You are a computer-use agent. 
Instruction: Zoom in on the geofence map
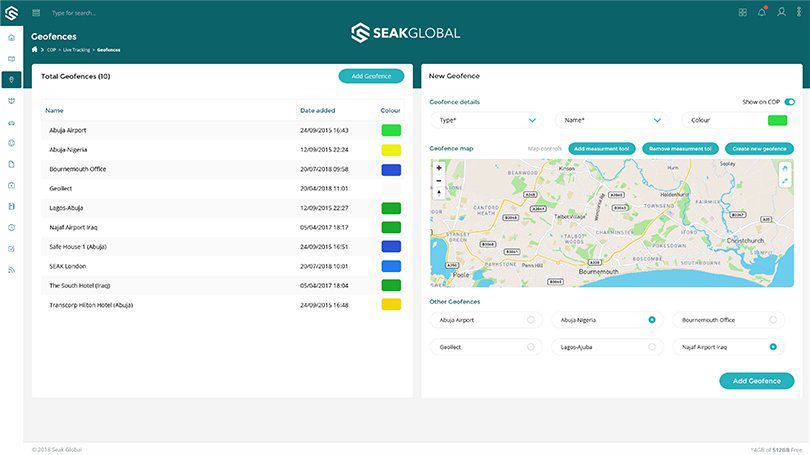tap(438, 168)
